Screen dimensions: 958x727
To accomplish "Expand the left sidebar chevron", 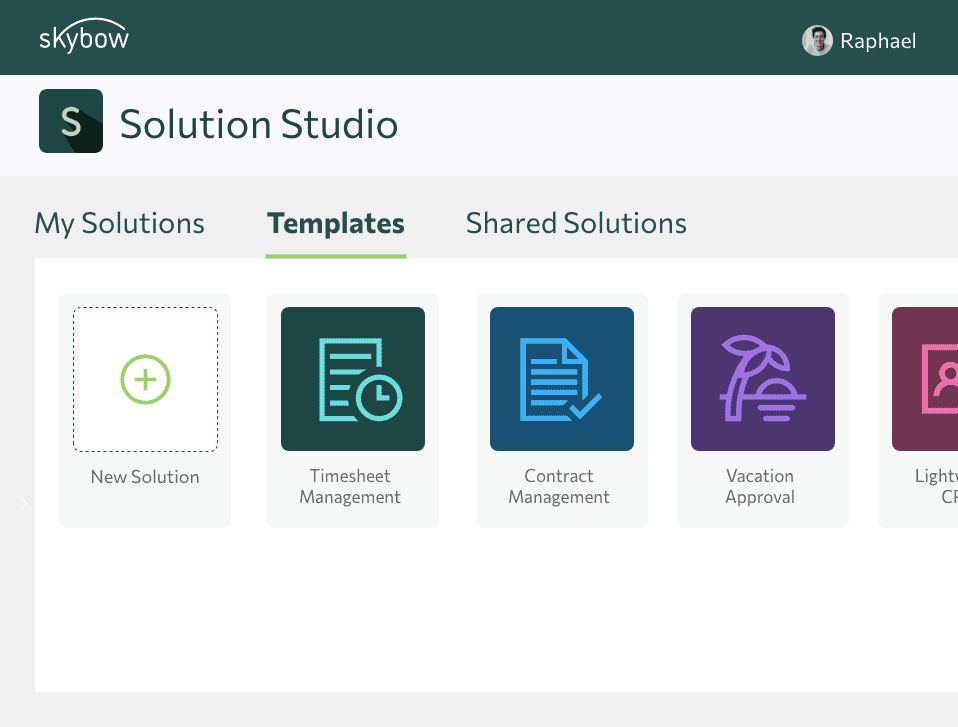I will click(22, 503).
